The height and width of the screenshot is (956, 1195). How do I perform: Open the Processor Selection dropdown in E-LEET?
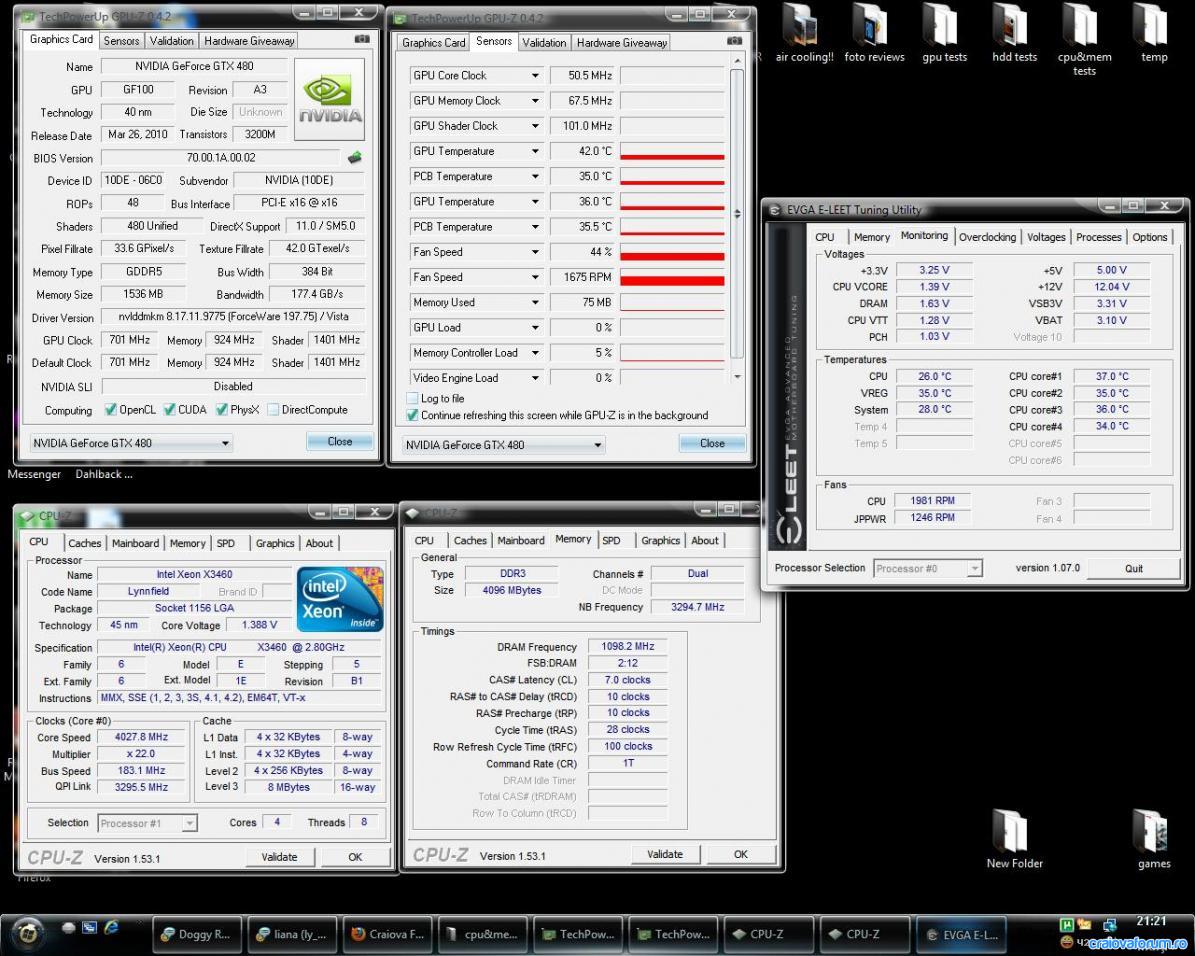(974, 568)
